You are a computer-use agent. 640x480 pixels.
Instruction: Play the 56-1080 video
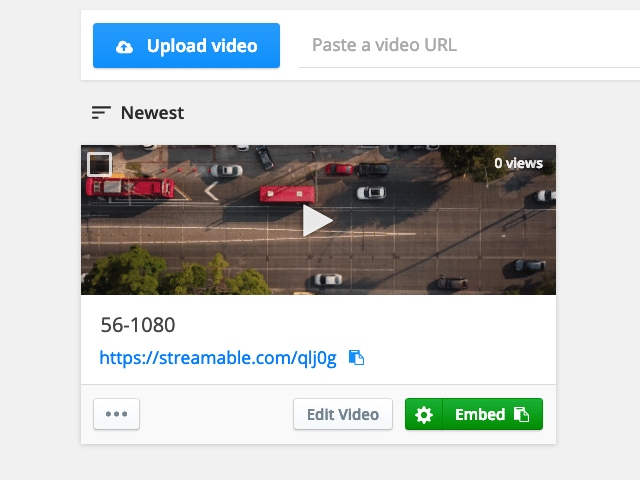point(318,220)
